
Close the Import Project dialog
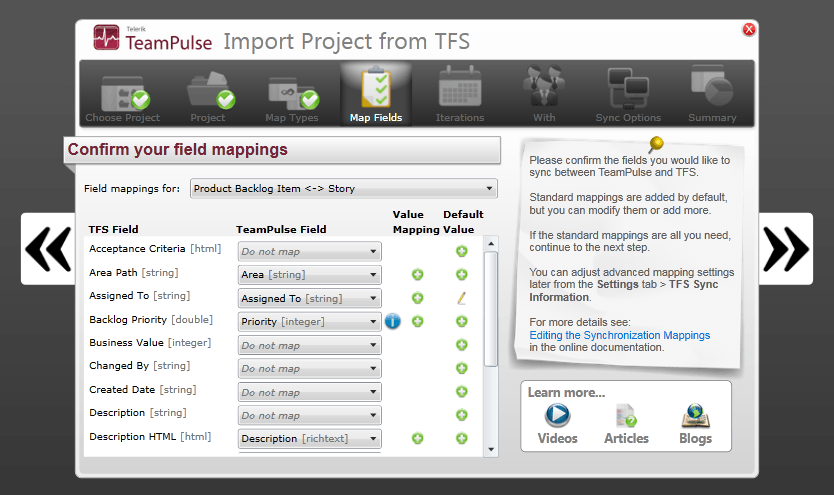point(749,29)
